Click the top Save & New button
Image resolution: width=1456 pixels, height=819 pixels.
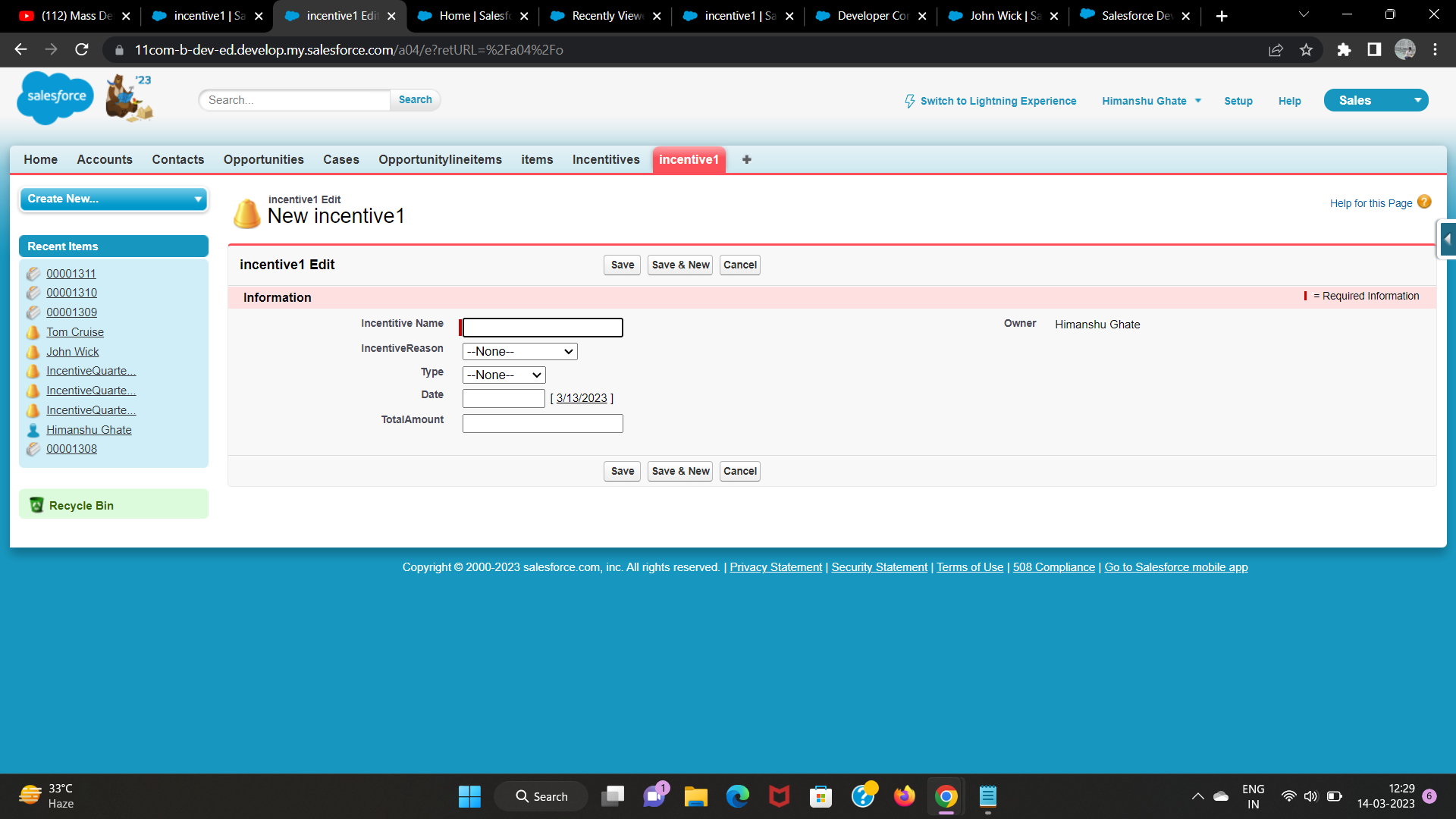coord(680,265)
